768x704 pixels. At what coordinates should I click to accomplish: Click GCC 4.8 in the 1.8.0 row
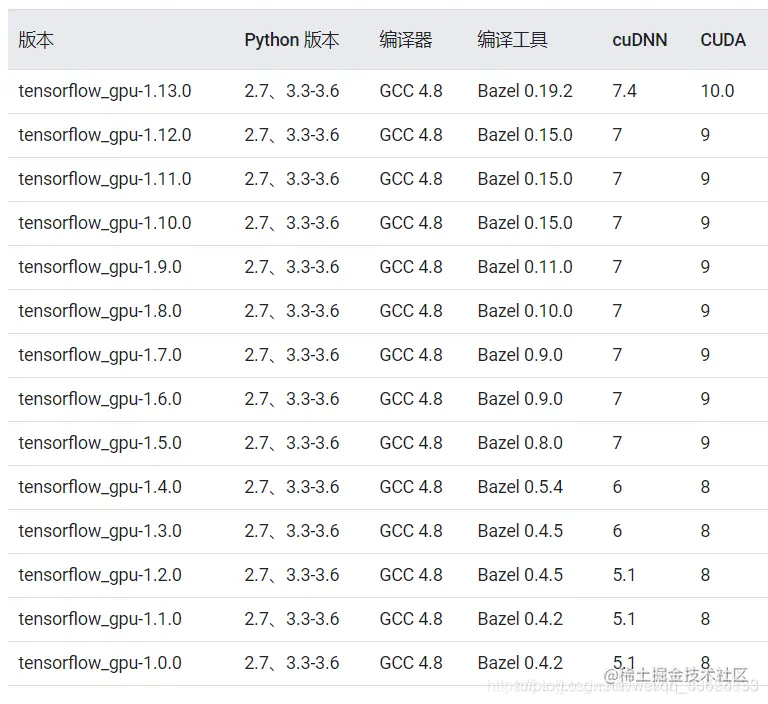pos(411,311)
